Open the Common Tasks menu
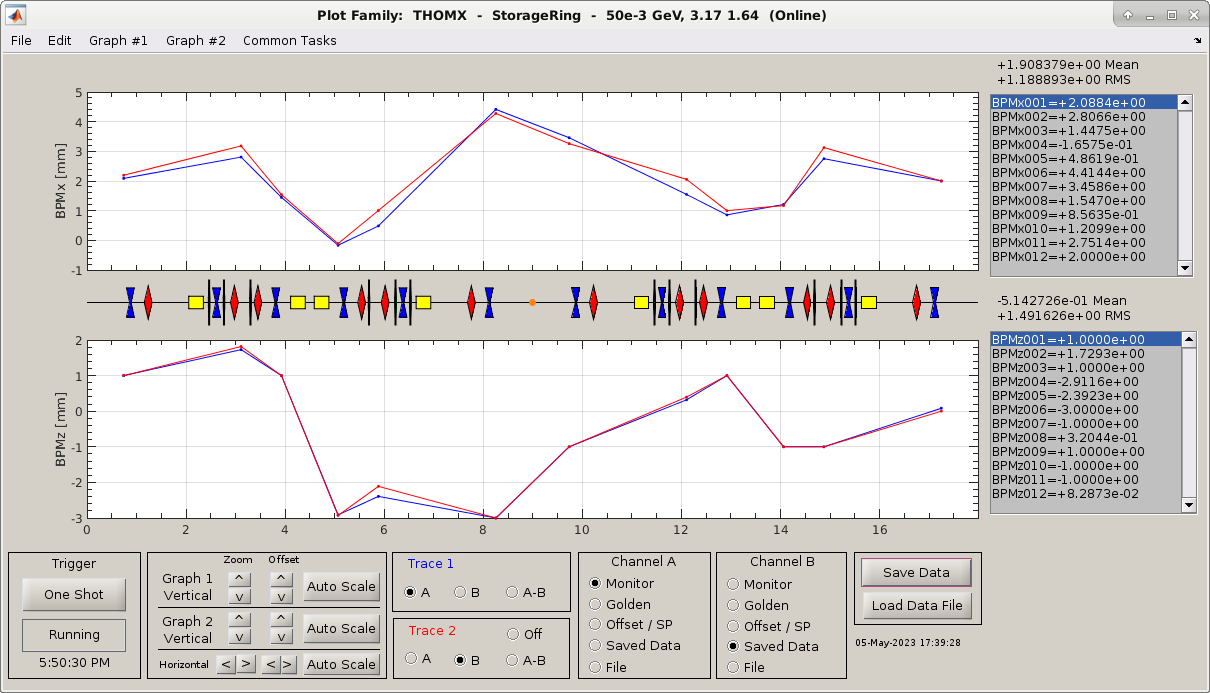 click(x=289, y=41)
